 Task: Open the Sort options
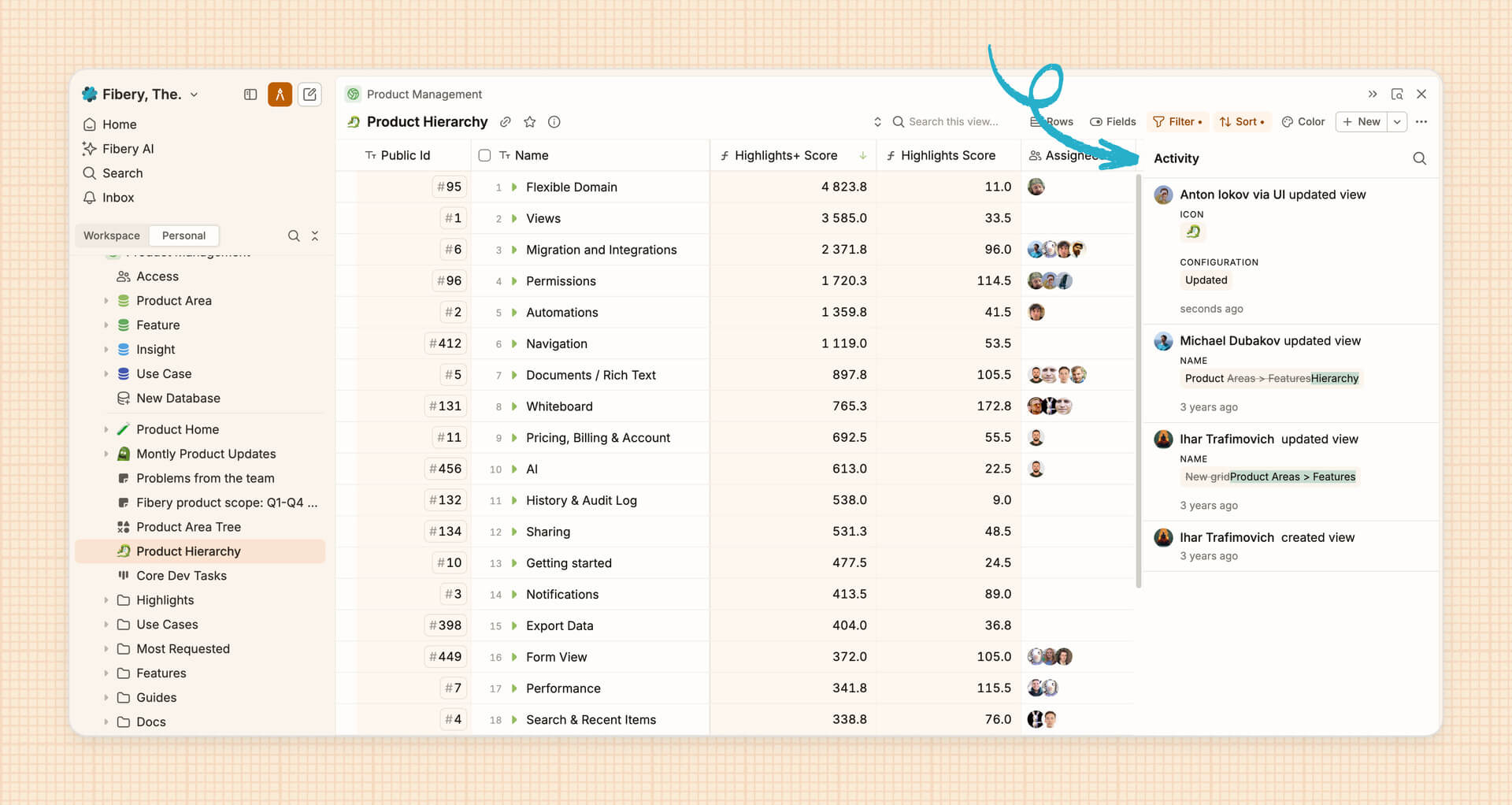click(1242, 122)
